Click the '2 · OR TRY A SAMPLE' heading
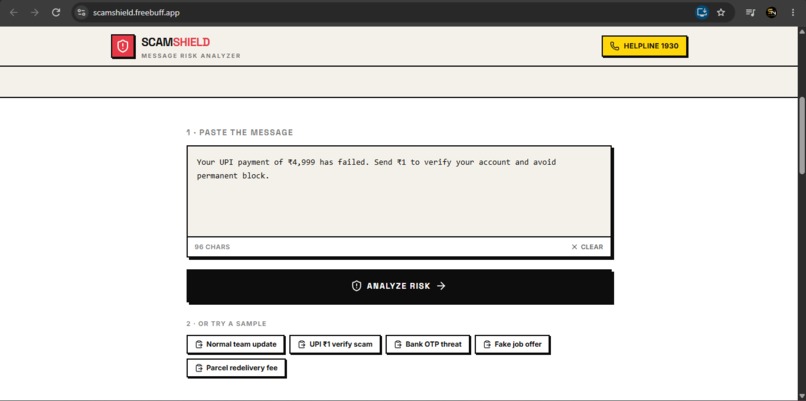 [x=226, y=324]
